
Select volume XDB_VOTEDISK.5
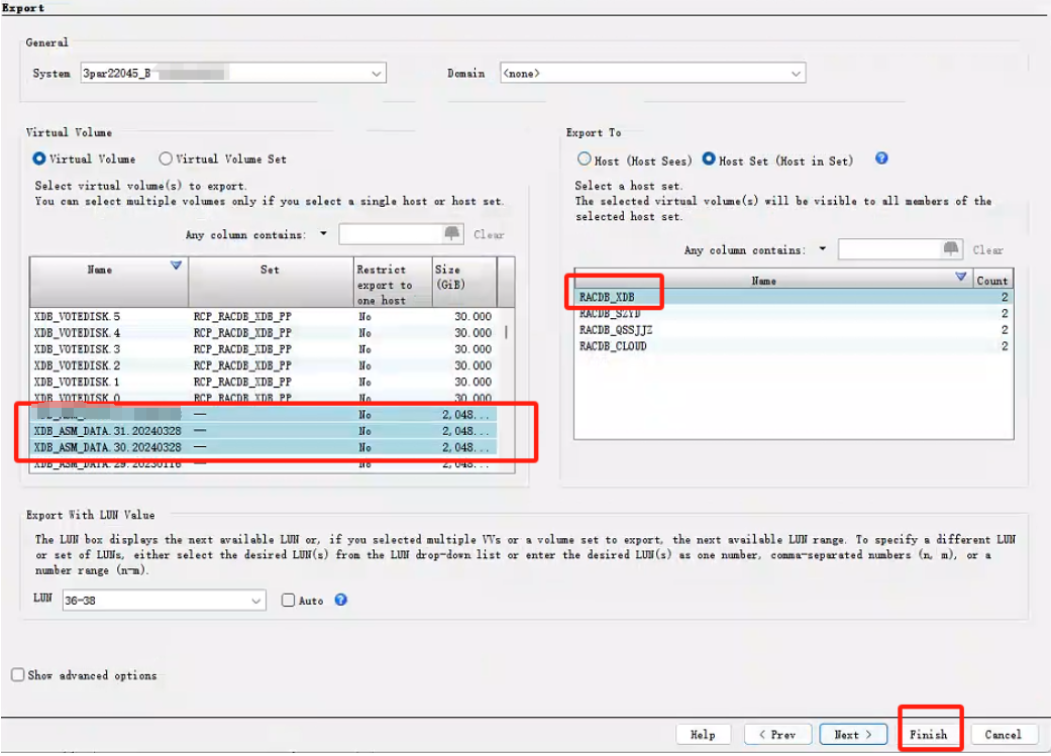263,316
